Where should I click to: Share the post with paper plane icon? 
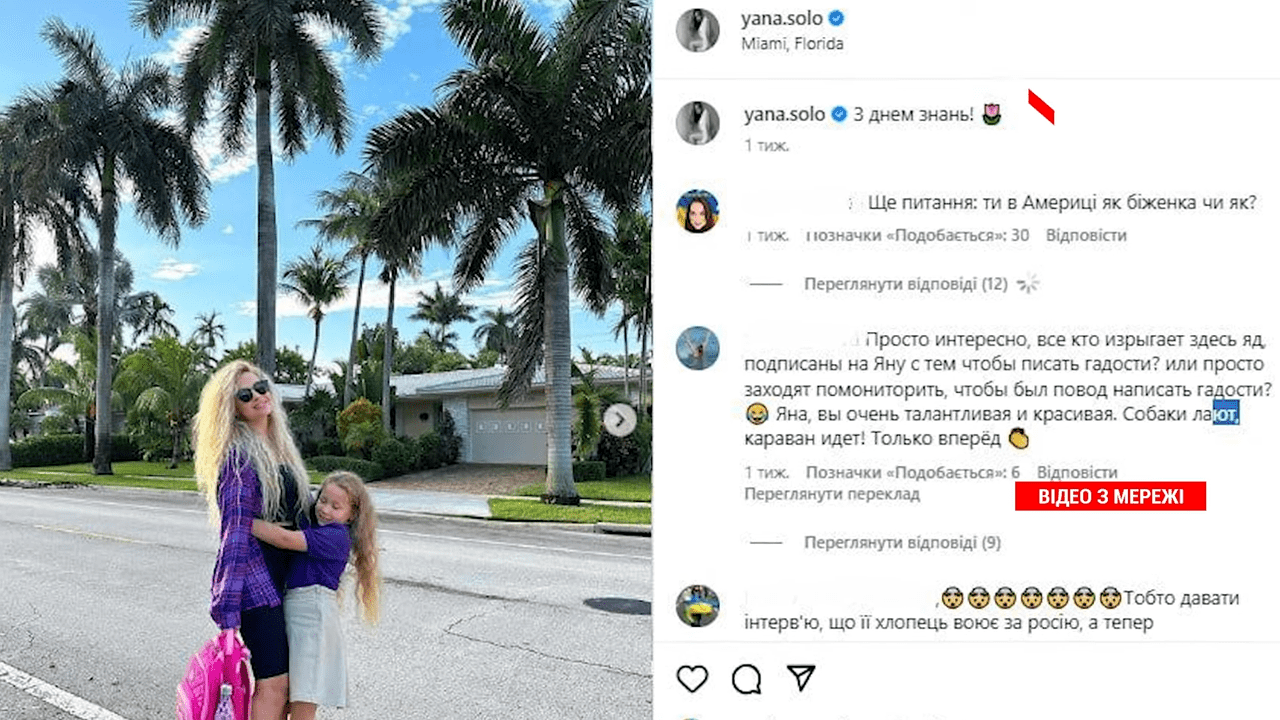tap(801, 678)
